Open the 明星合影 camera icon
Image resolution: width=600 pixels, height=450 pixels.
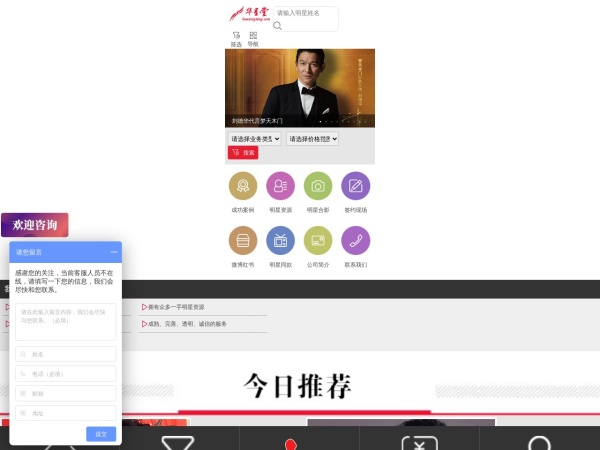point(318,186)
